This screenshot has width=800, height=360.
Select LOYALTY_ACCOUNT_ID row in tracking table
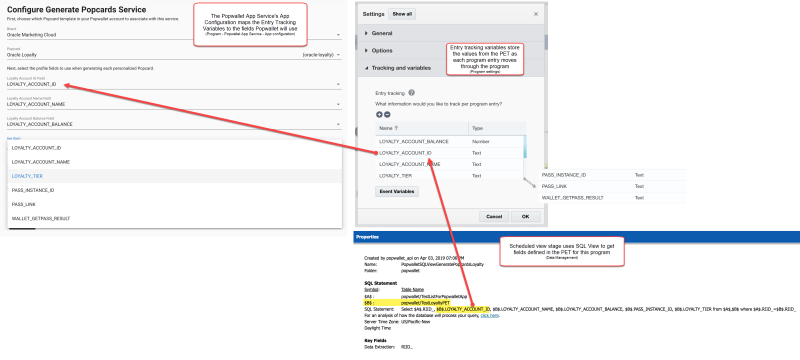(x=449, y=153)
